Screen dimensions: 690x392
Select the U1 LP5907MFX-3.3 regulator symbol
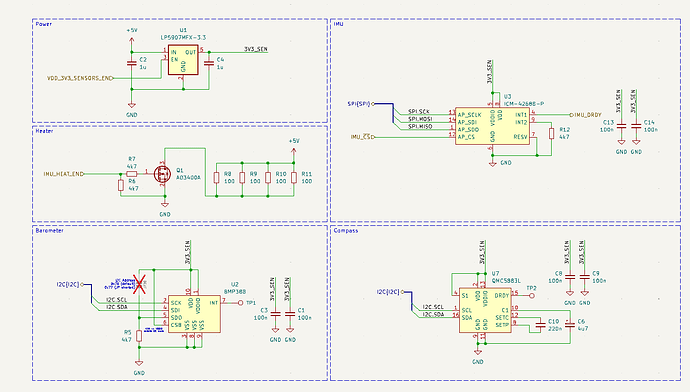click(x=183, y=60)
